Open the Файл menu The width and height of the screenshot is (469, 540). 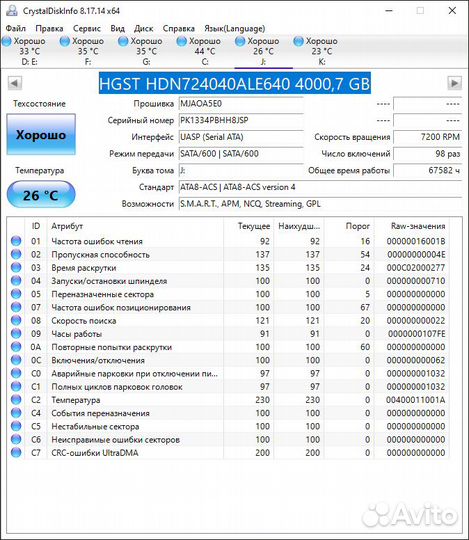(x=15, y=28)
